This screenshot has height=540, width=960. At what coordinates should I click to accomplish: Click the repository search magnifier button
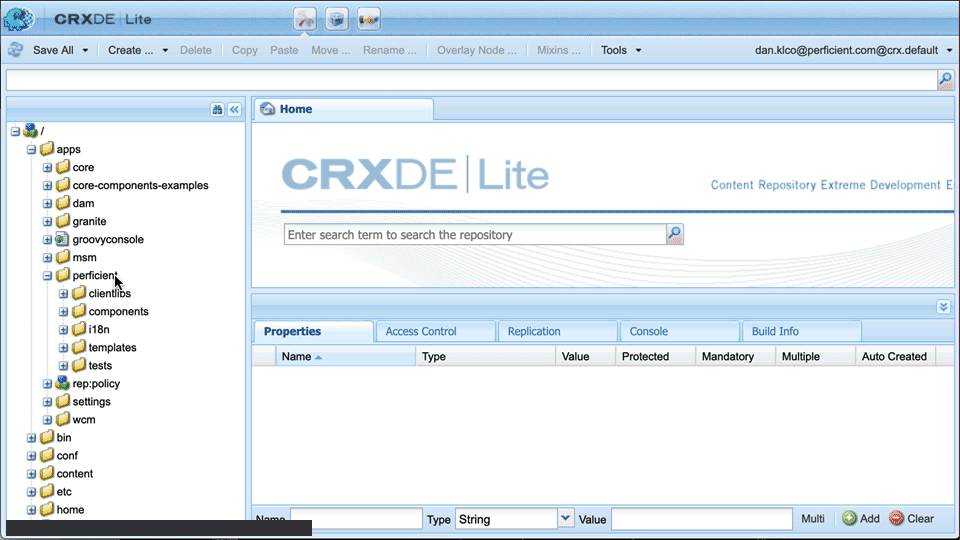click(x=675, y=234)
